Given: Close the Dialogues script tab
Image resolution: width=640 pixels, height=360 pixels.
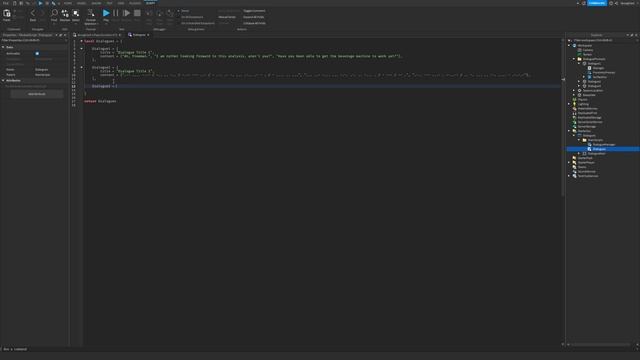Looking at the screenshot, I should coord(148,35).
